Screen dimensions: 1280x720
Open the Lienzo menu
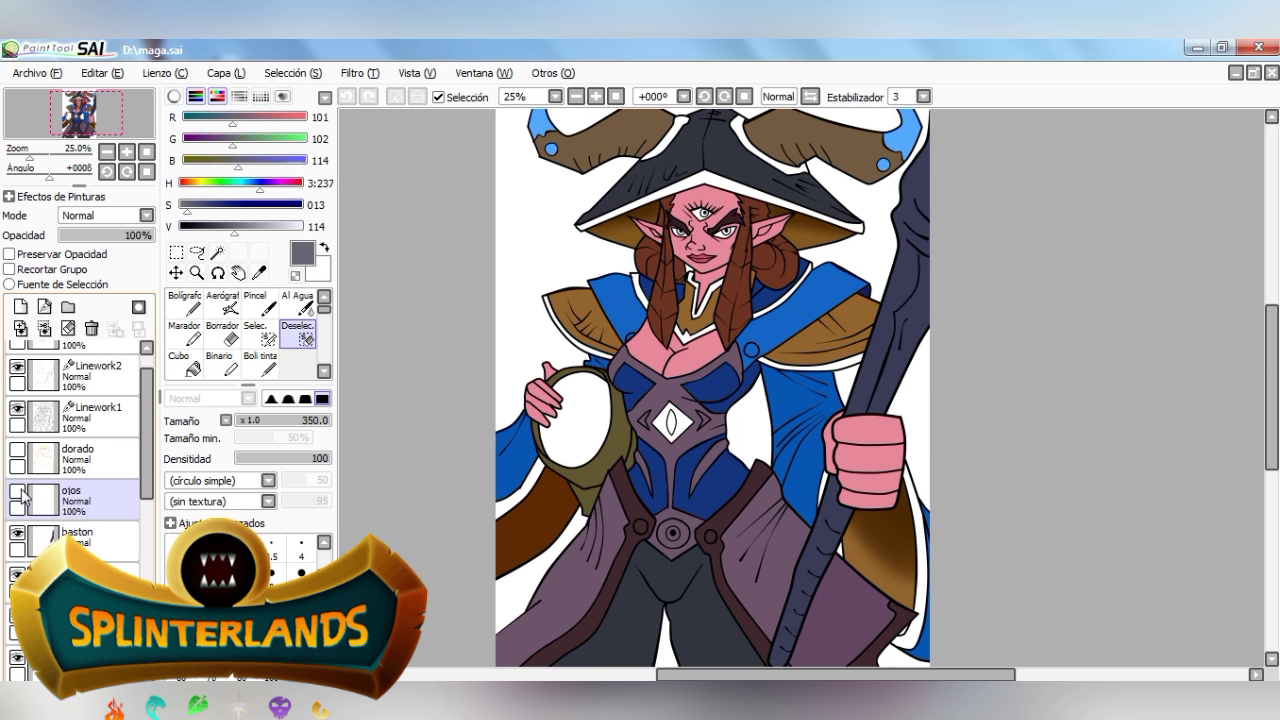[165, 73]
